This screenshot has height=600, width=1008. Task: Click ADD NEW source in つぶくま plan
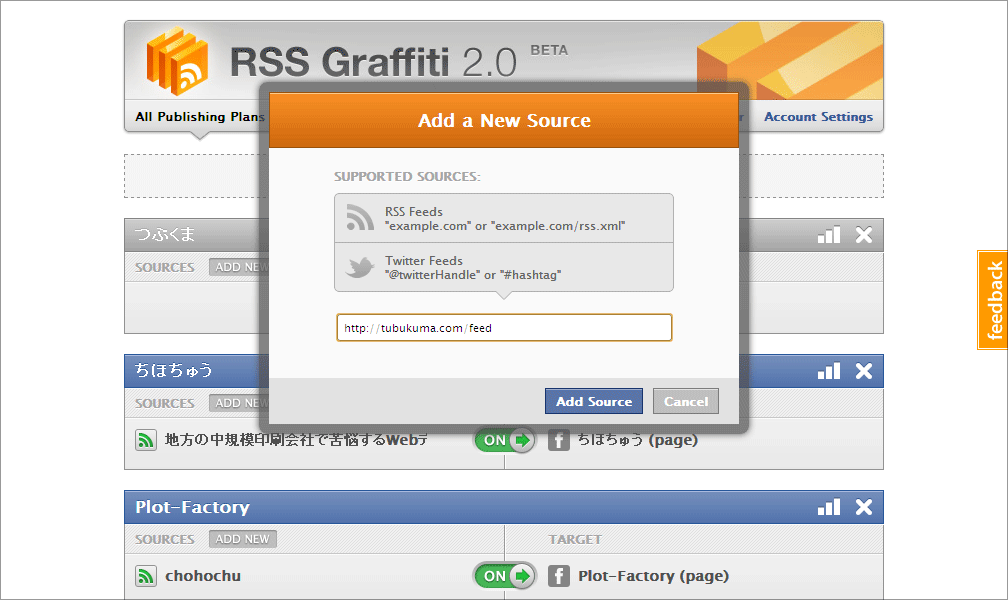(x=238, y=267)
